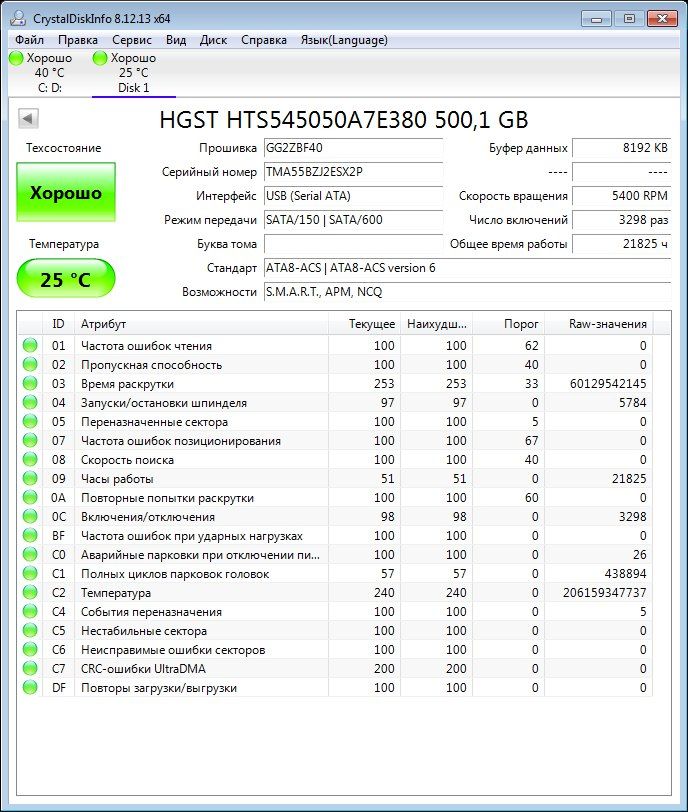Image resolution: width=688 pixels, height=812 pixels.
Task: Open the Вид menu
Action: [x=176, y=40]
